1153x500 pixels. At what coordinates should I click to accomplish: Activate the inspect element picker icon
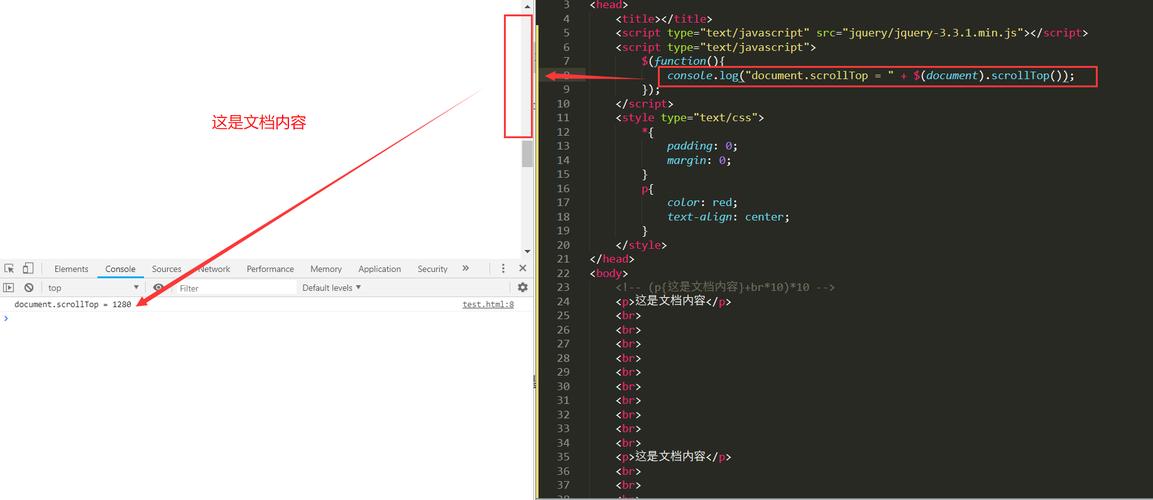point(9,269)
